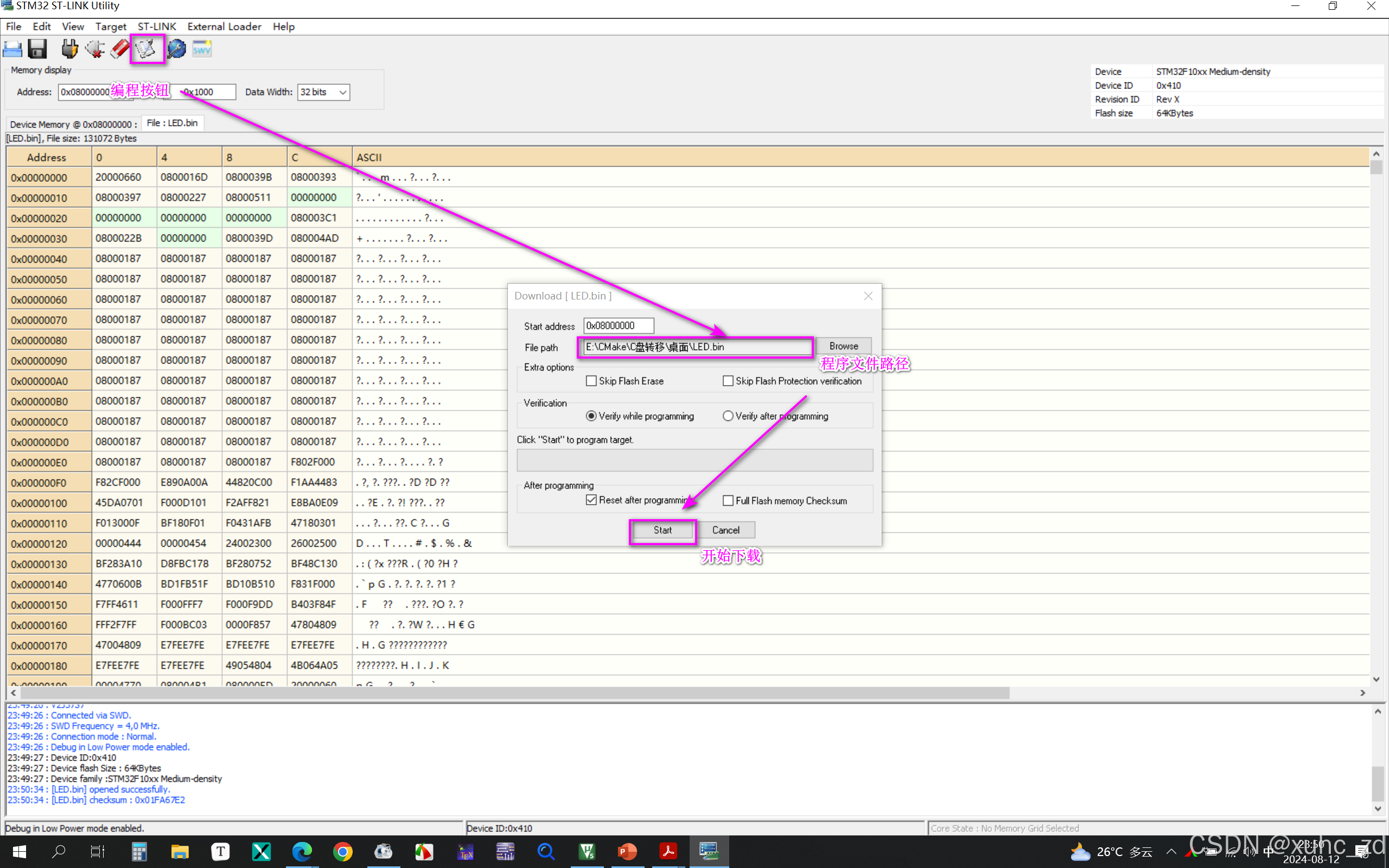
Task: Open the Edit menu
Action: point(41,27)
